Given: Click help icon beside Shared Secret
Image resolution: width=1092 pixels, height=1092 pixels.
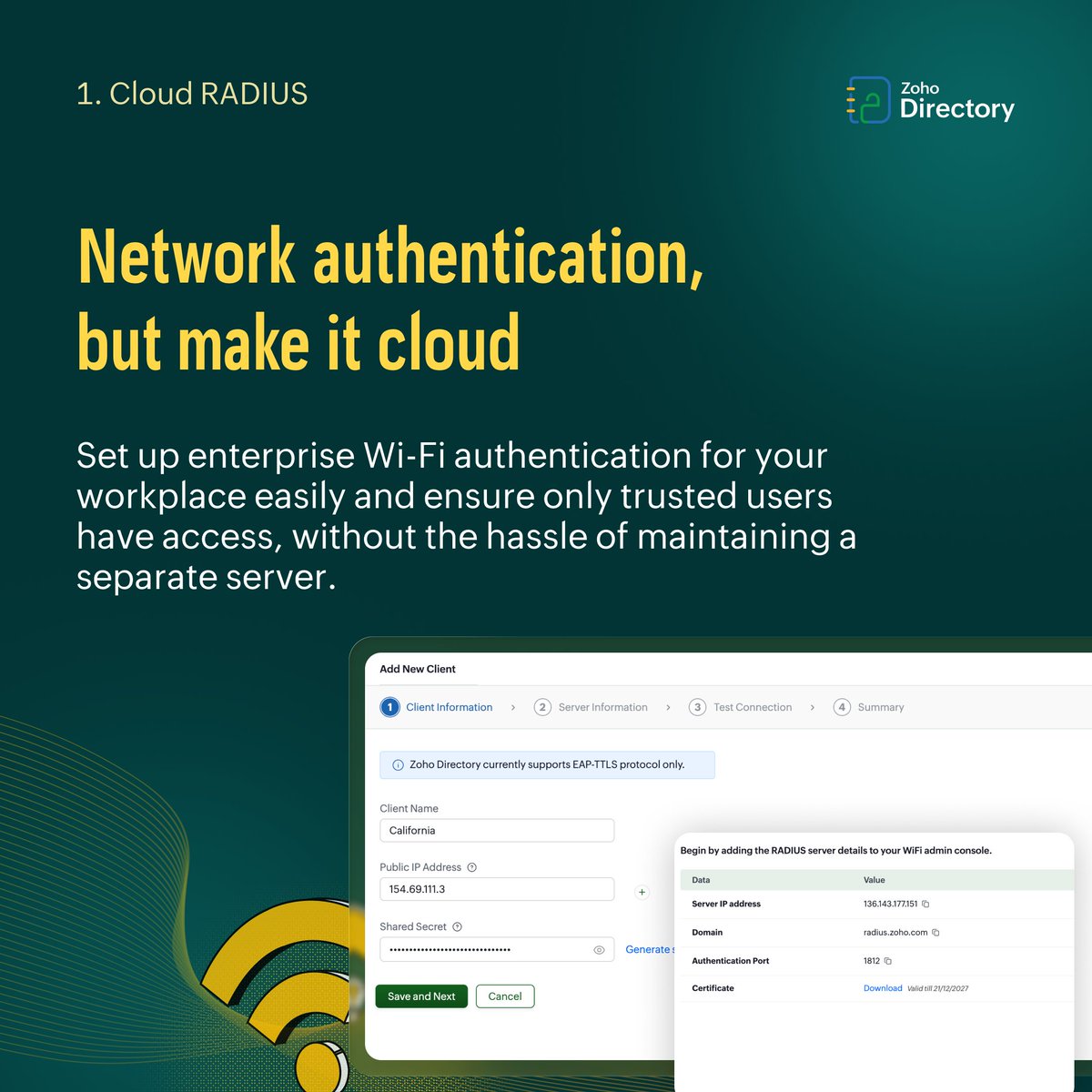Looking at the screenshot, I should (x=457, y=926).
